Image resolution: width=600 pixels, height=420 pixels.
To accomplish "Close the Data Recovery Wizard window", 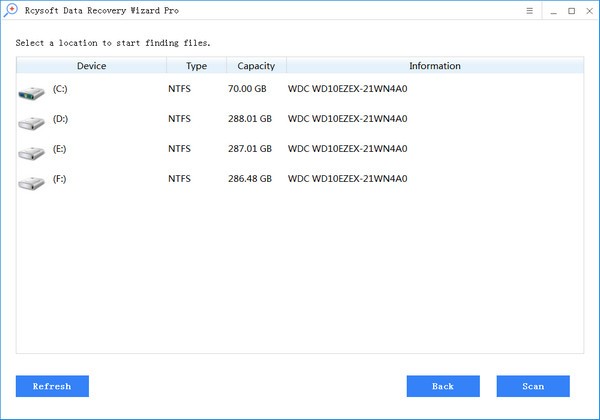I will [589, 11].
